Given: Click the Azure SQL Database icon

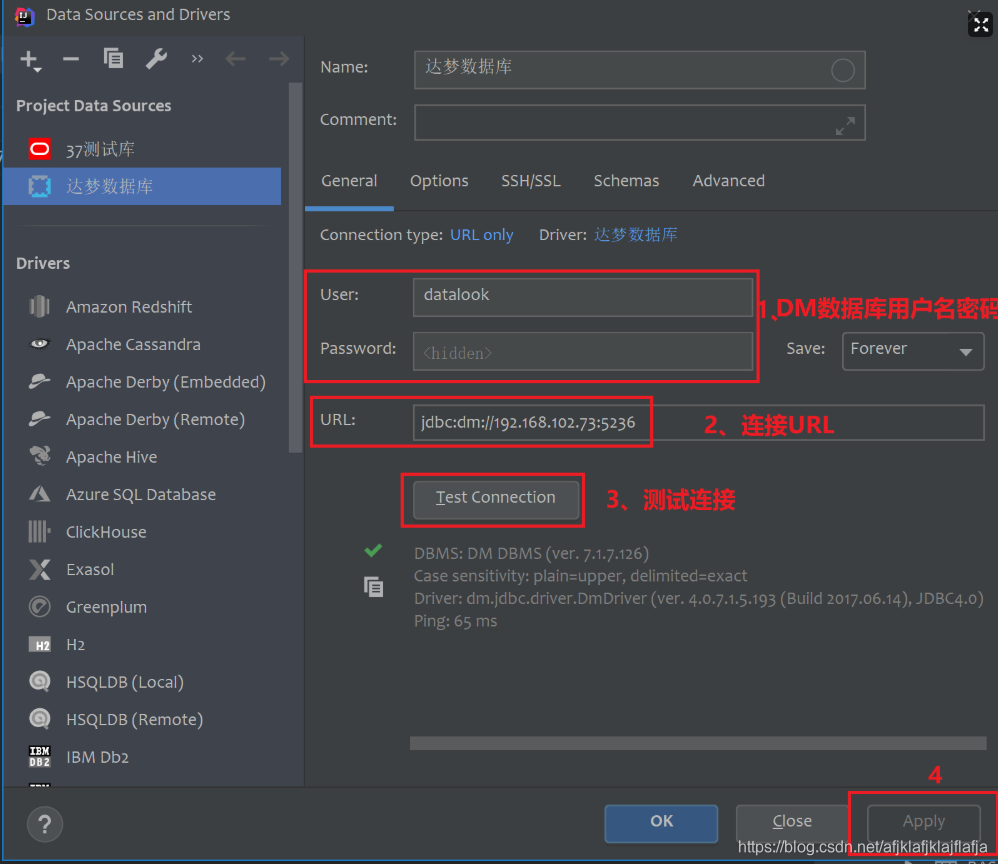Looking at the screenshot, I should pos(39,494).
